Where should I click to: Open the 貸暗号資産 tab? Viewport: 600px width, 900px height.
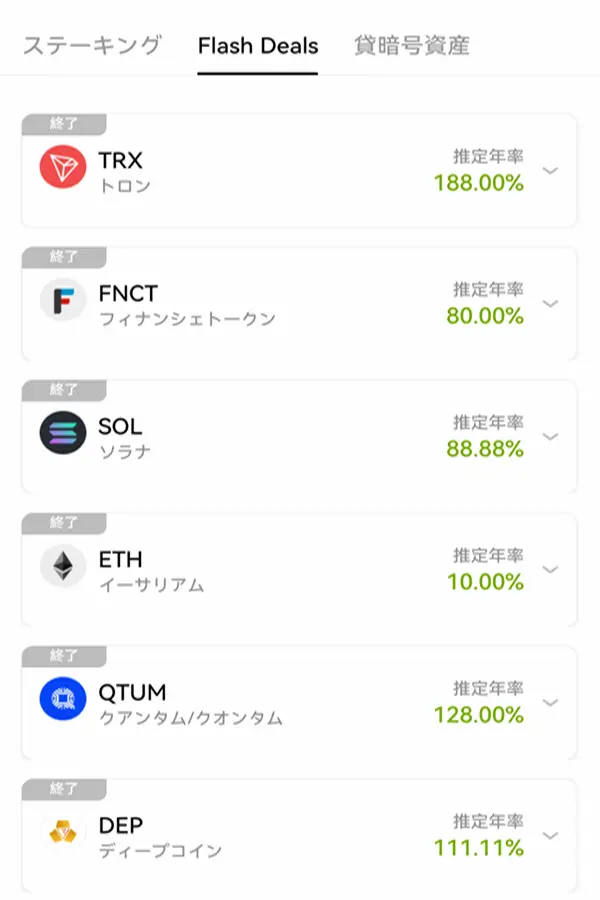click(413, 44)
